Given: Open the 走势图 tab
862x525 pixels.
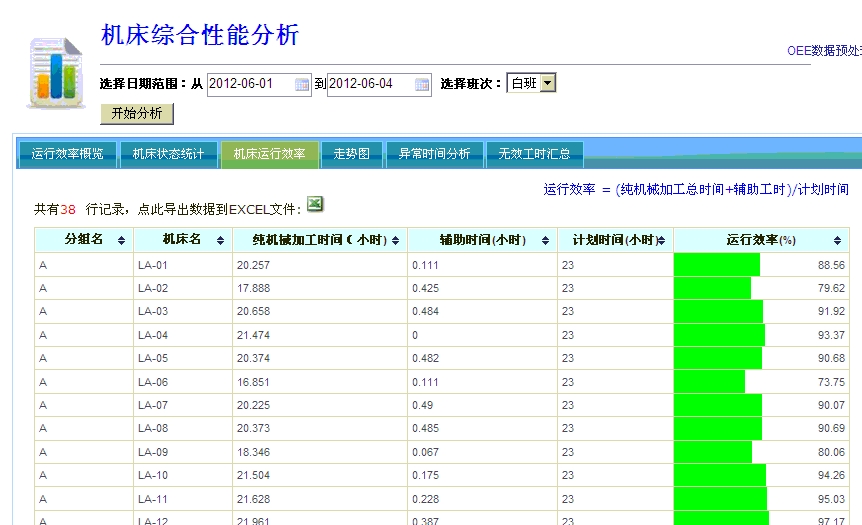Looking at the screenshot, I should (352, 154).
